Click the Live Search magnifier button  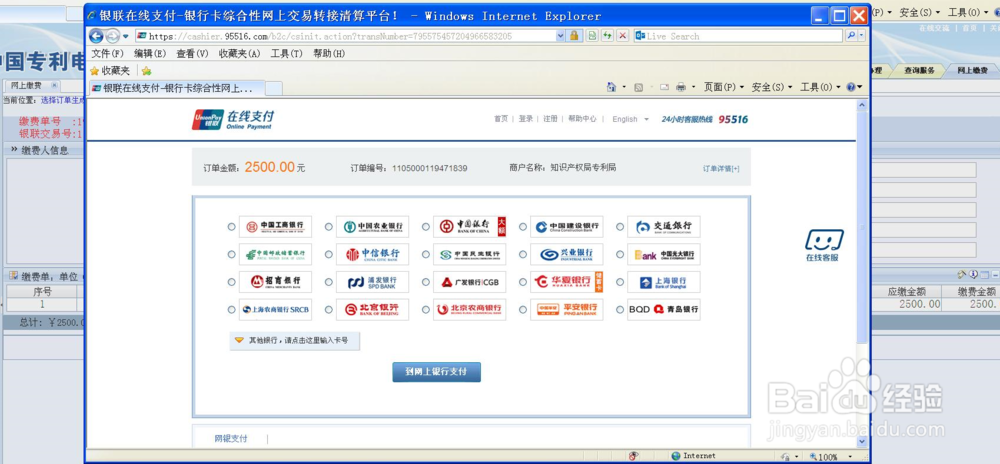click(852, 36)
